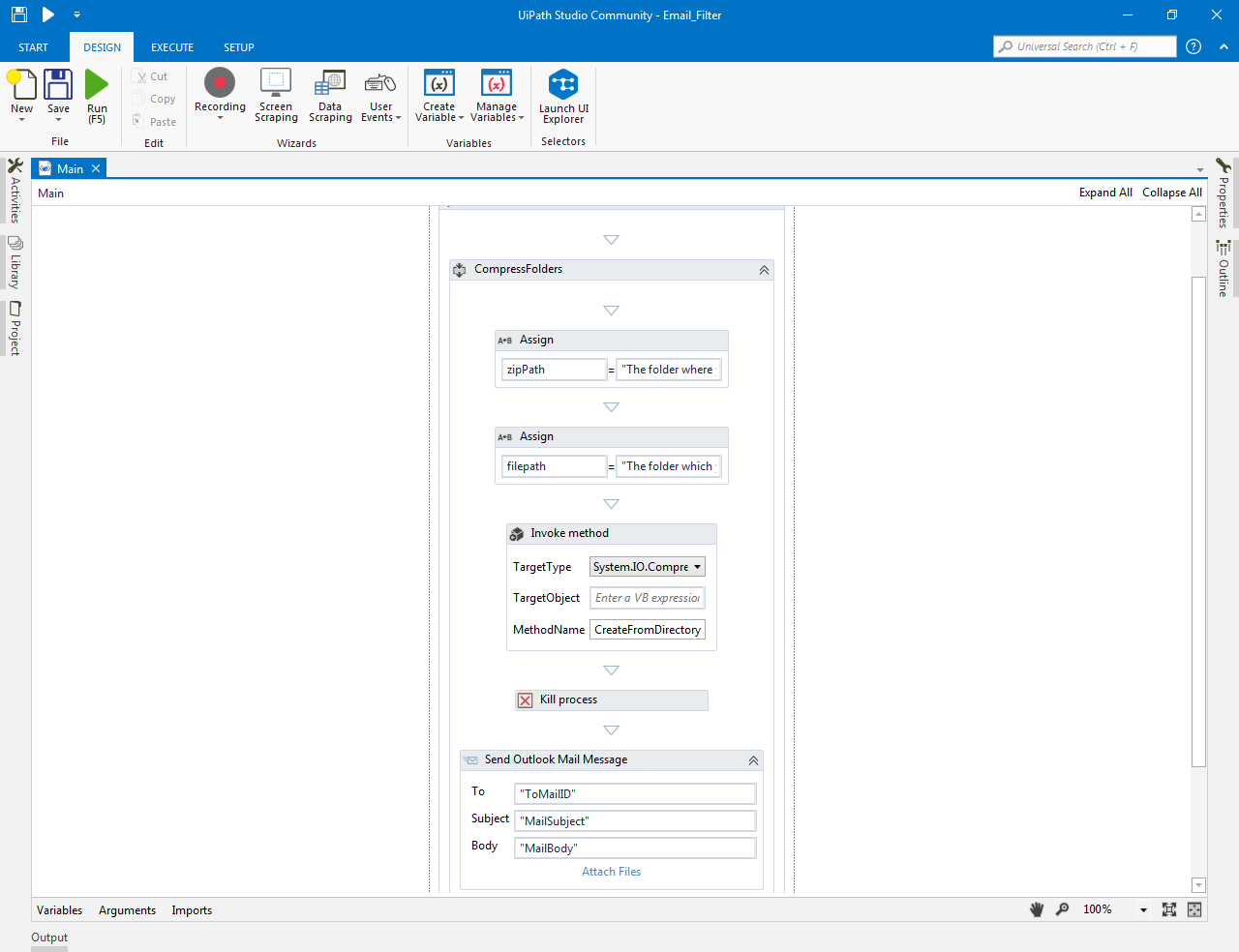The height and width of the screenshot is (952, 1239).
Task: Click the New file icon
Action: (x=22, y=85)
